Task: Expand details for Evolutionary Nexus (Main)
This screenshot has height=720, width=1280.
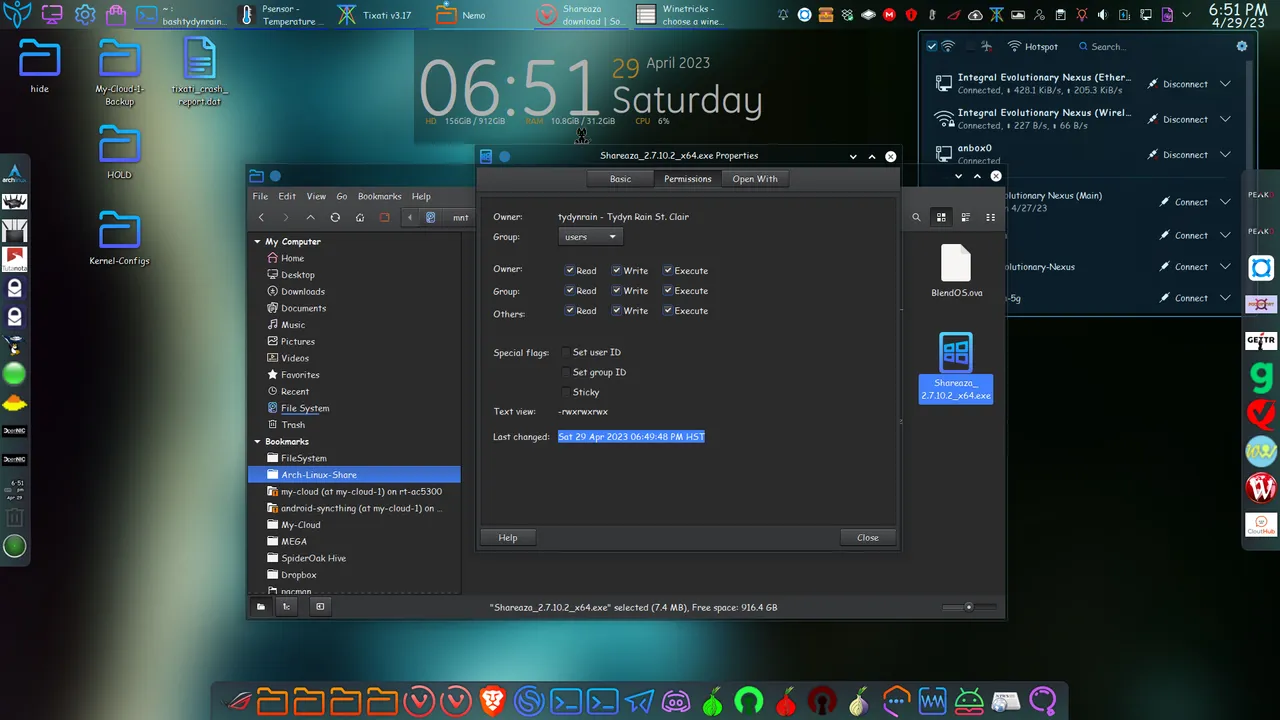Action: tap(1225, 202)
